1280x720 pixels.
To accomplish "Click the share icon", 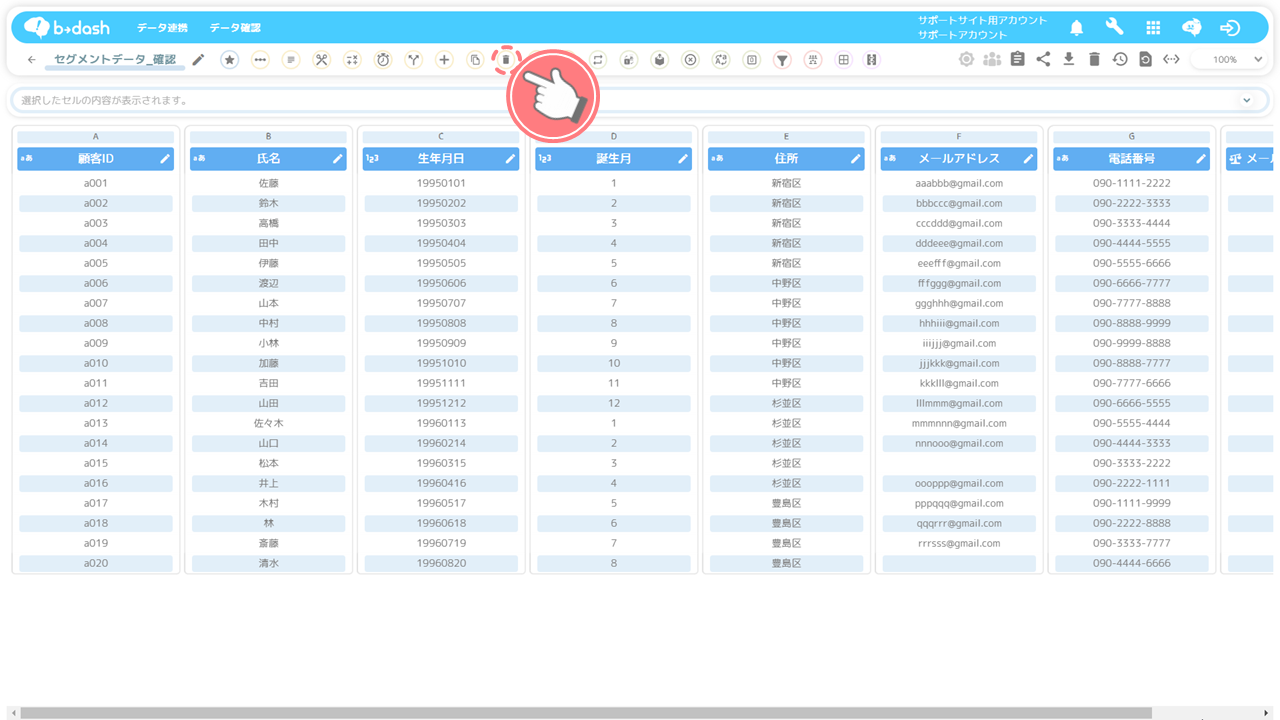I will coord(1043,59).
